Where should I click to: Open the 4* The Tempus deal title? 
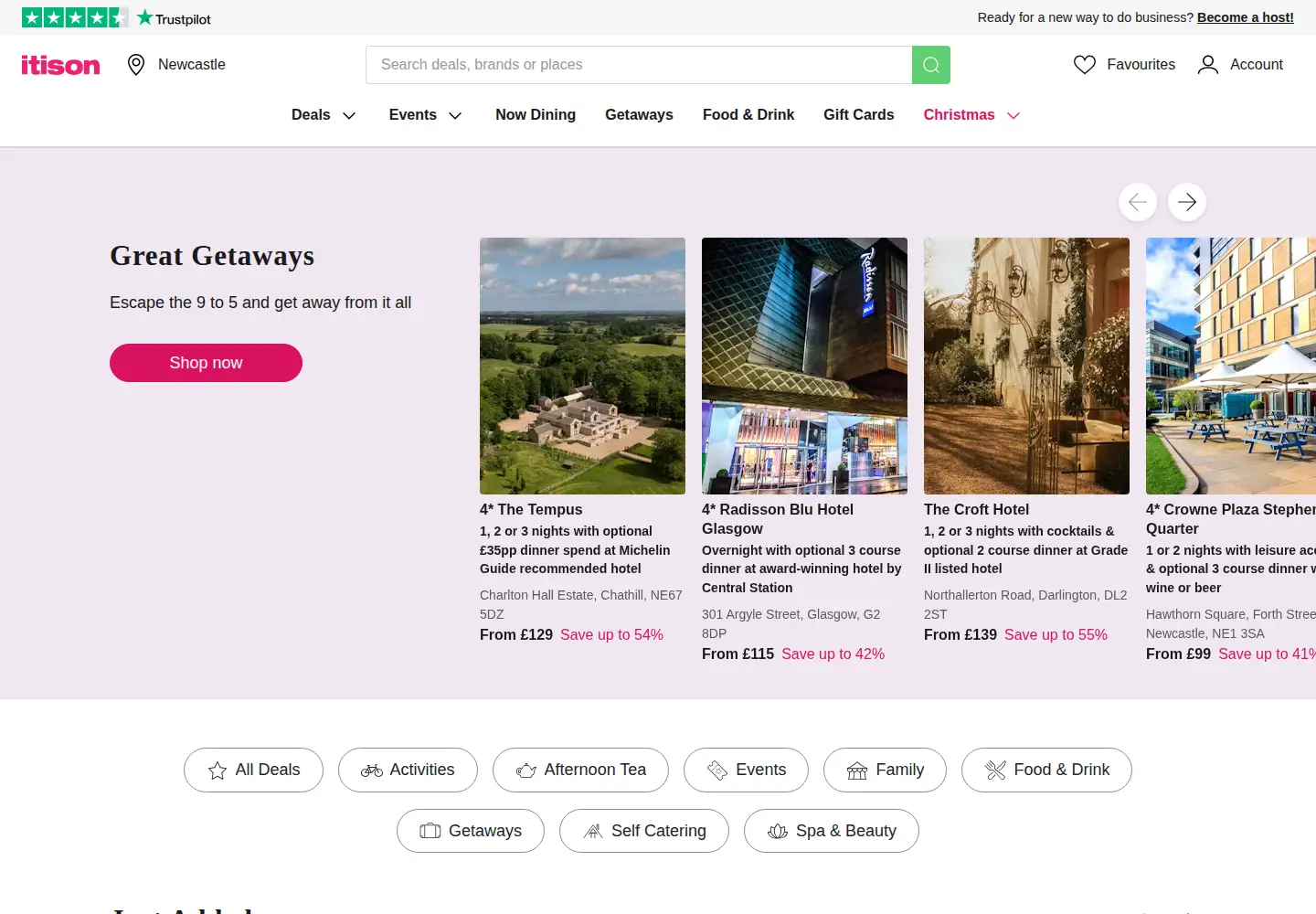pos(531,510)
